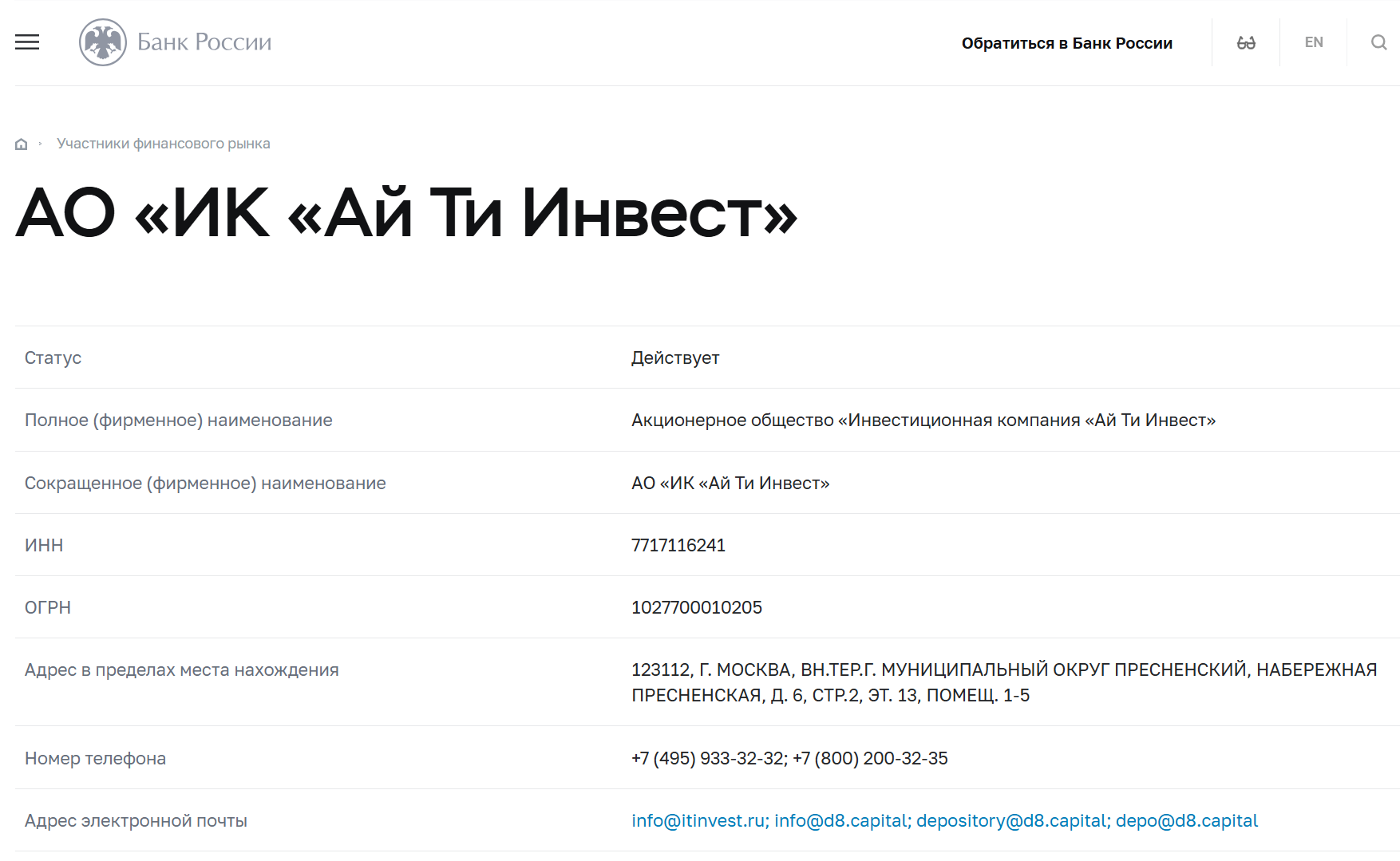Open the hamburger navigation menu

click(x=27, y=42)
